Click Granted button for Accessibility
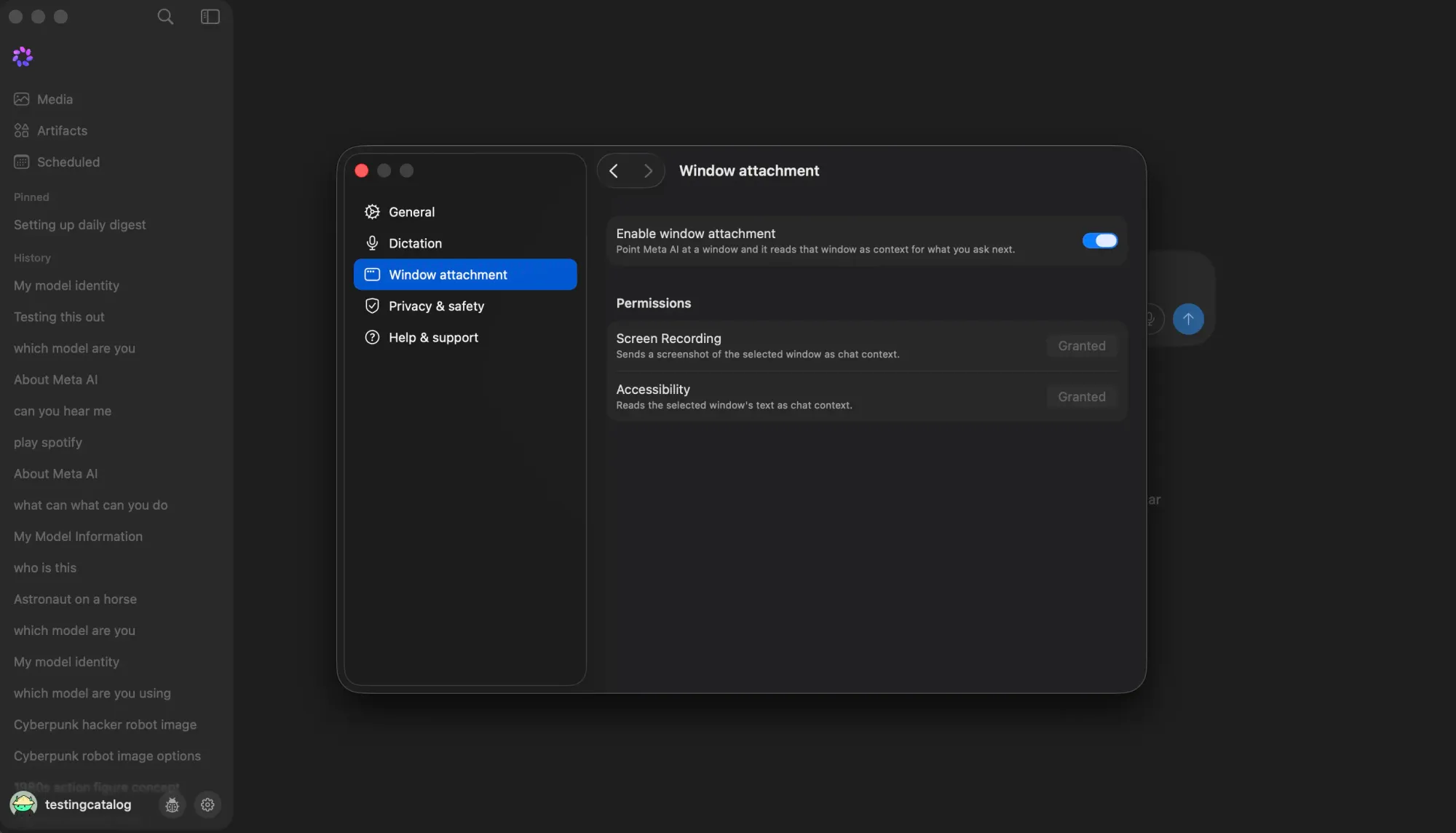Viewport: 1456px width, 833px height. pos(1082,397)
